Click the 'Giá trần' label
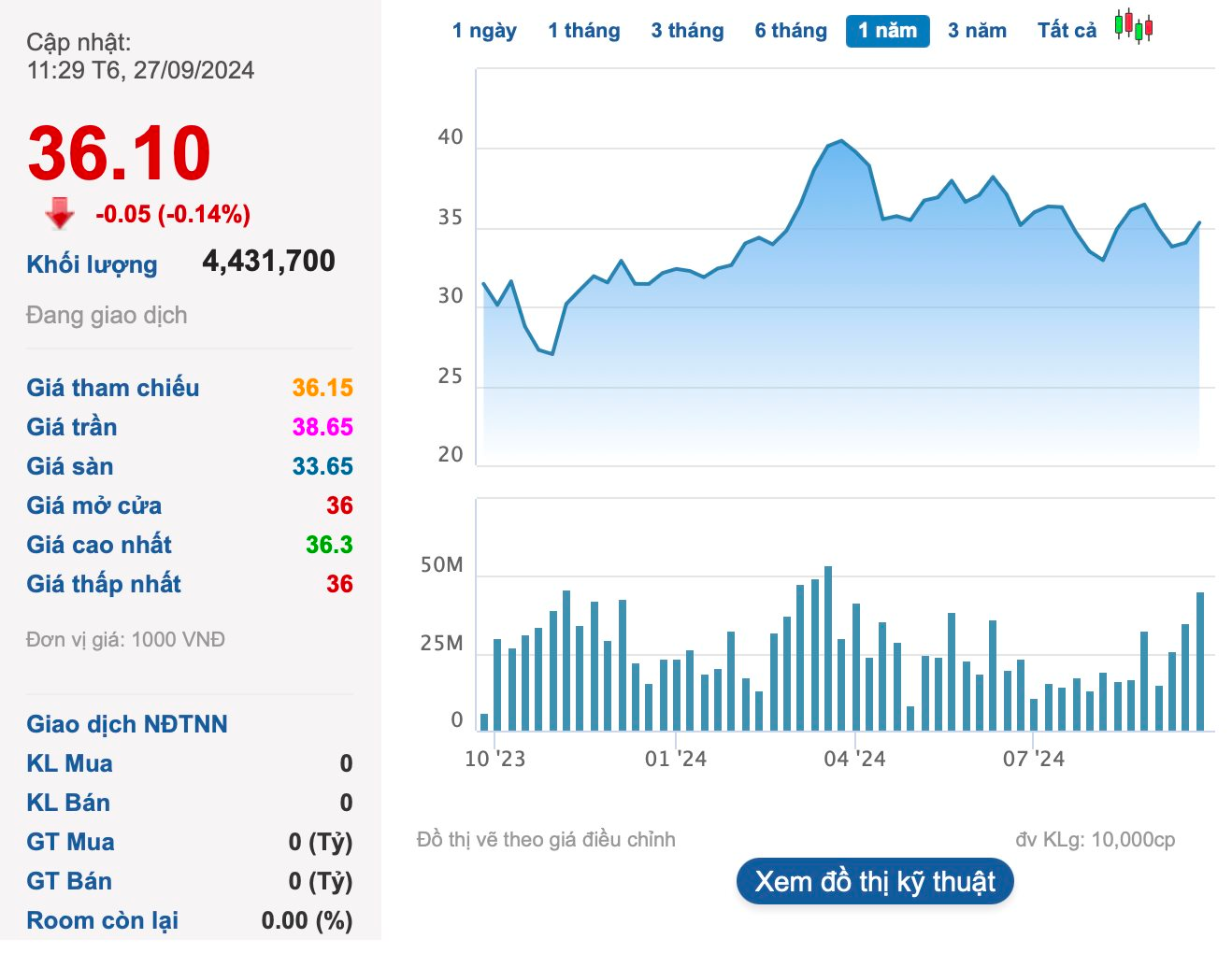Screen dimensions: 1232x953 (72, 427)
